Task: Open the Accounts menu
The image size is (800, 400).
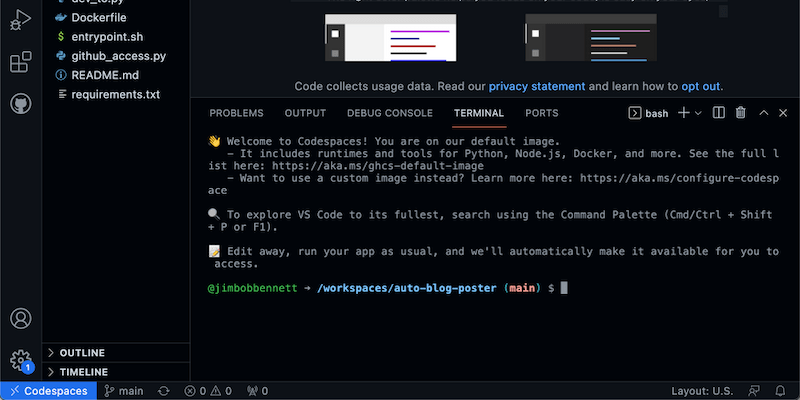Action: pos(20,318)
